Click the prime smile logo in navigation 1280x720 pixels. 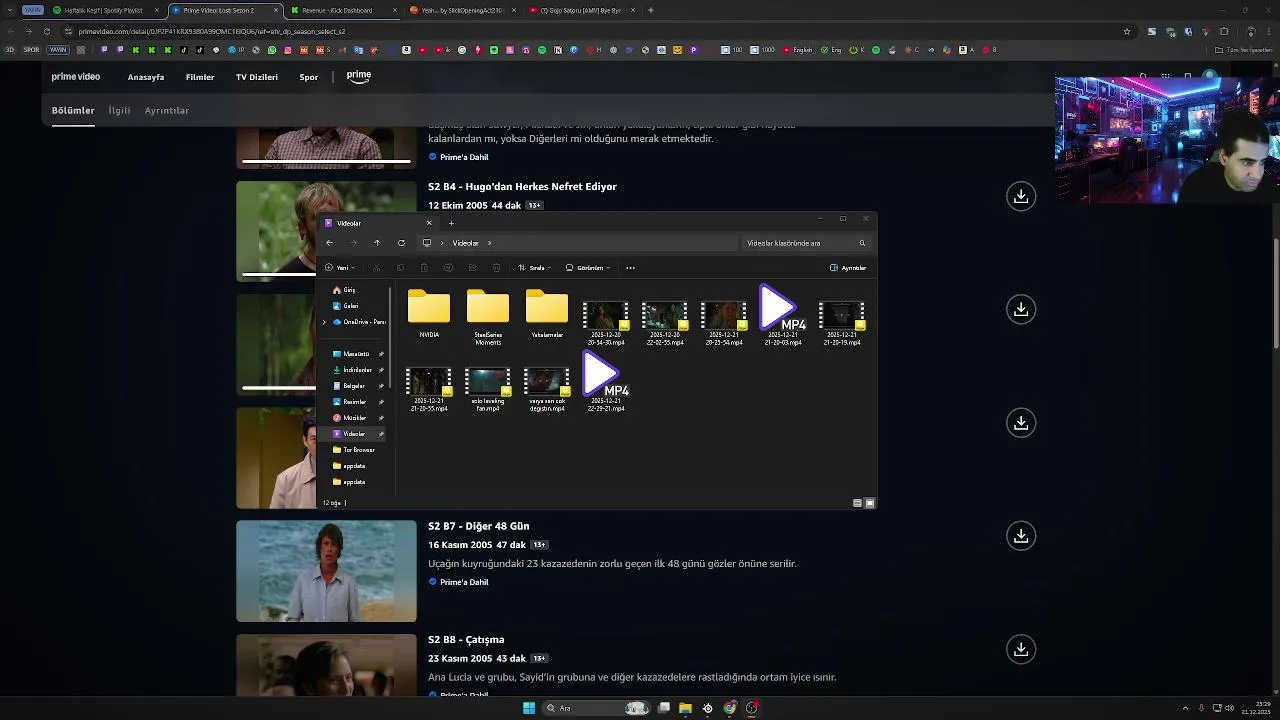[359, 76]
